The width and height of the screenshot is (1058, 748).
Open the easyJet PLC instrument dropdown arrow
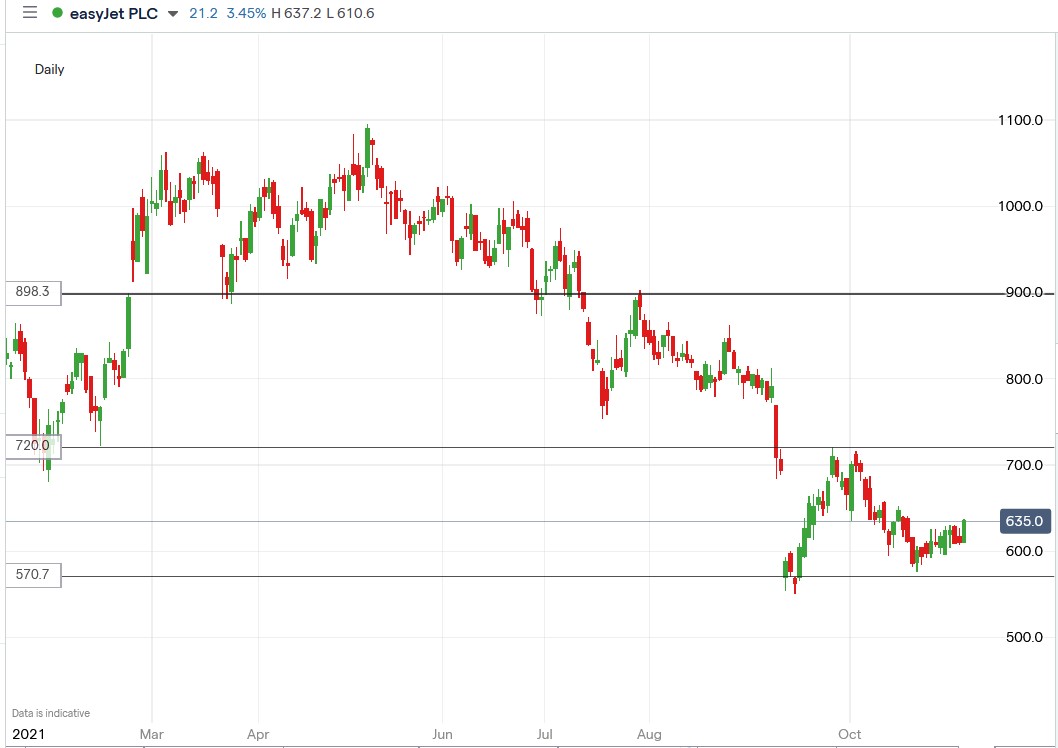174,15
